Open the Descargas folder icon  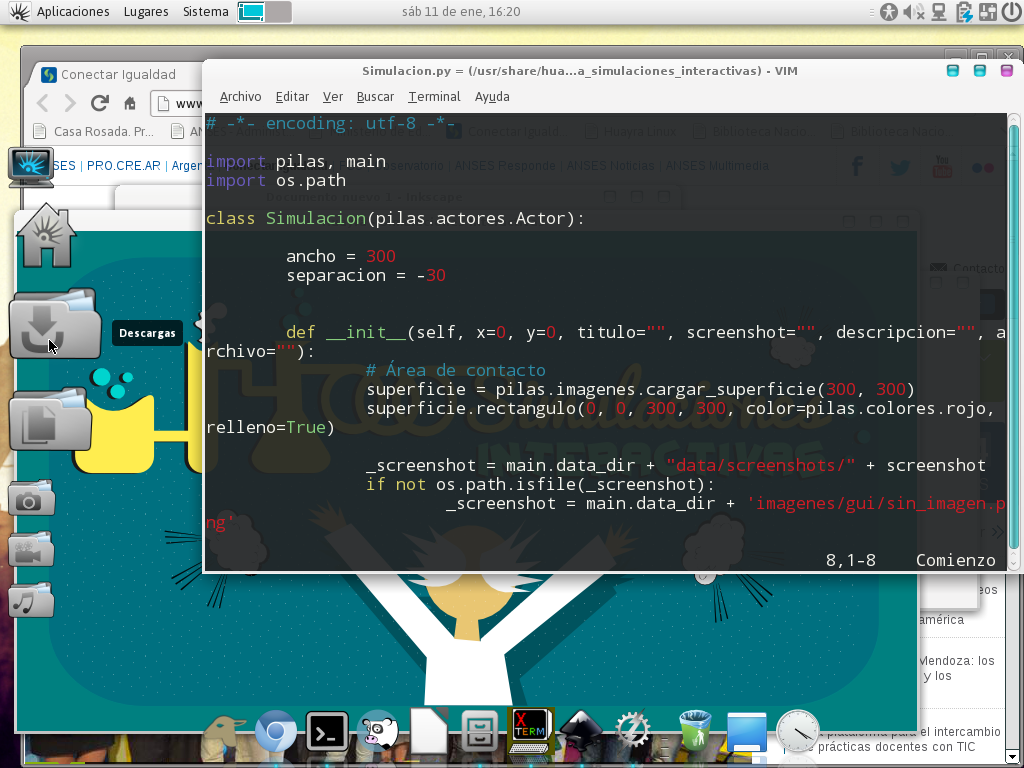(54, 324)
